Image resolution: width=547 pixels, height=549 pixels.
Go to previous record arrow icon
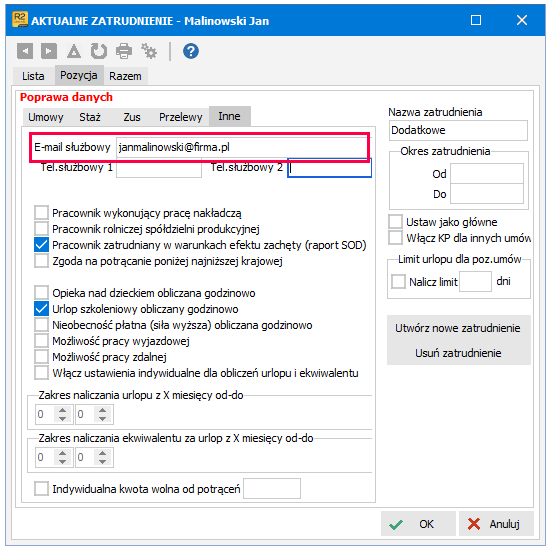pos(25,51)
